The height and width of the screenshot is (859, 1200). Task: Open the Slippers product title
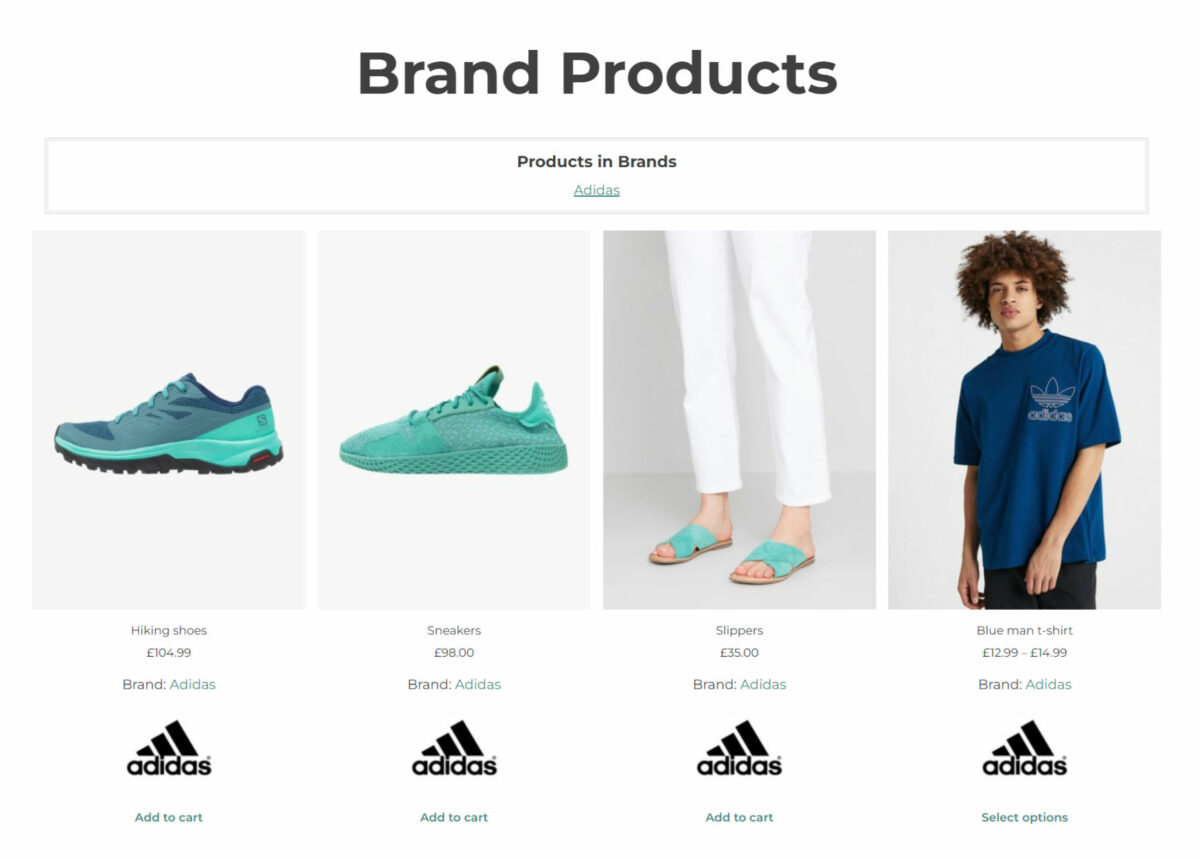739,630
